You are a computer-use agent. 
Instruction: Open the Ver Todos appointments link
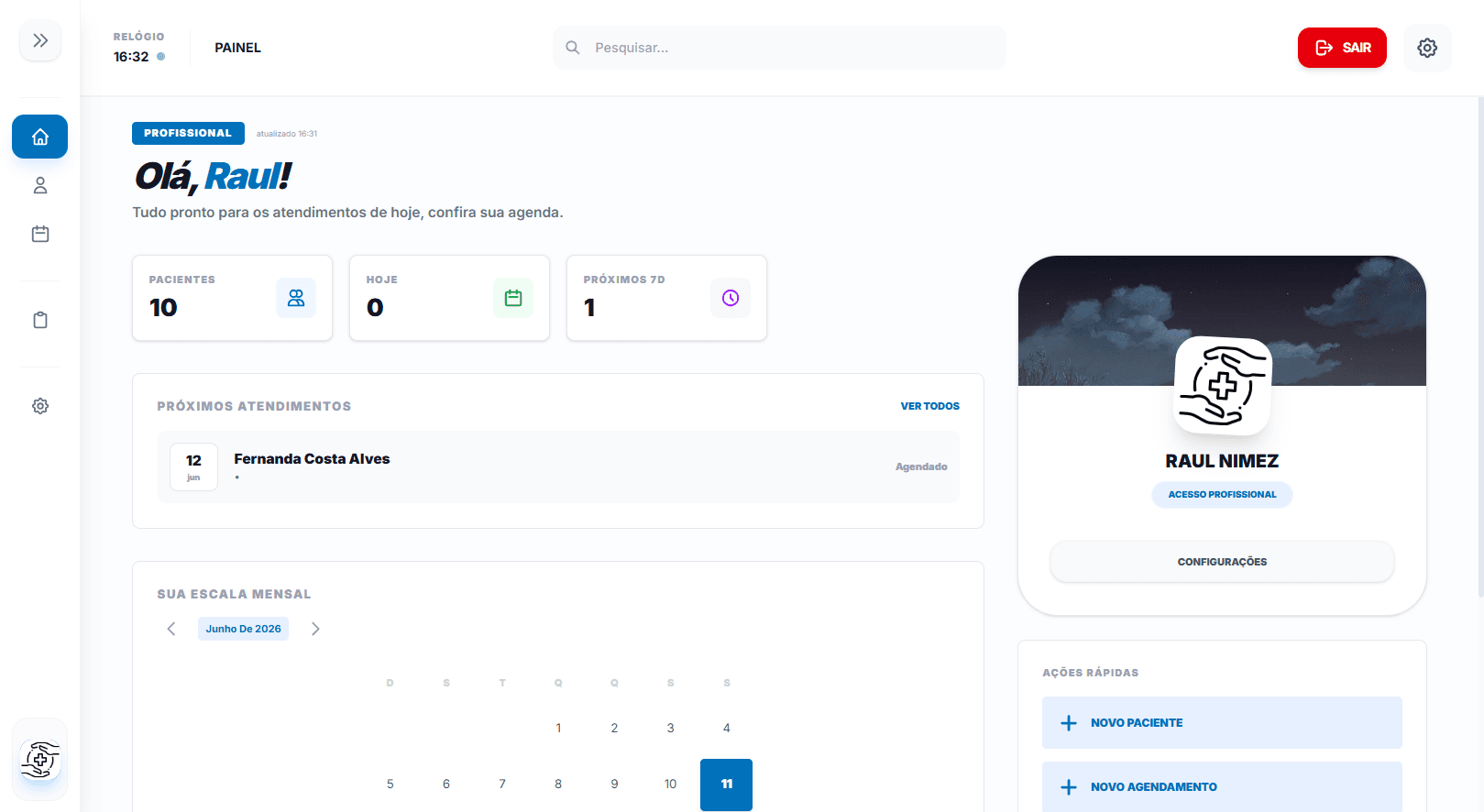tap(929, 406)
